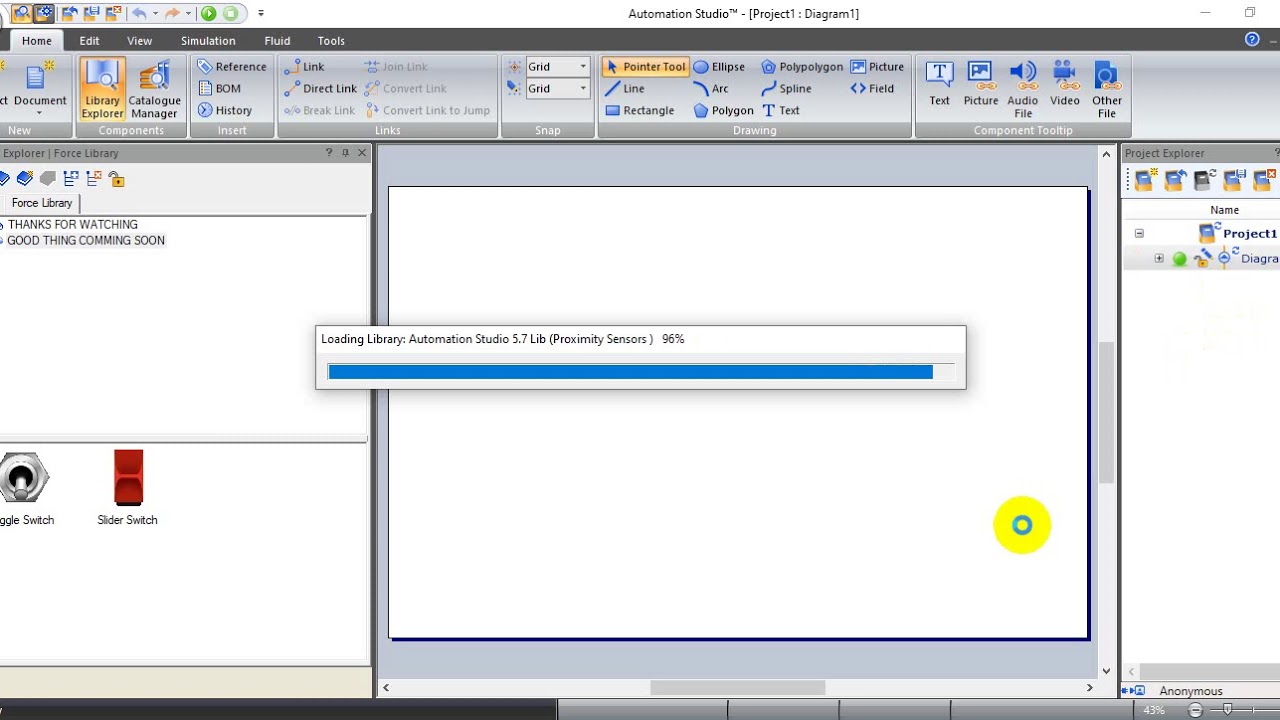Open the help icon at top right
Viewport: 1280px width, 720px height.
(1252, 40)
